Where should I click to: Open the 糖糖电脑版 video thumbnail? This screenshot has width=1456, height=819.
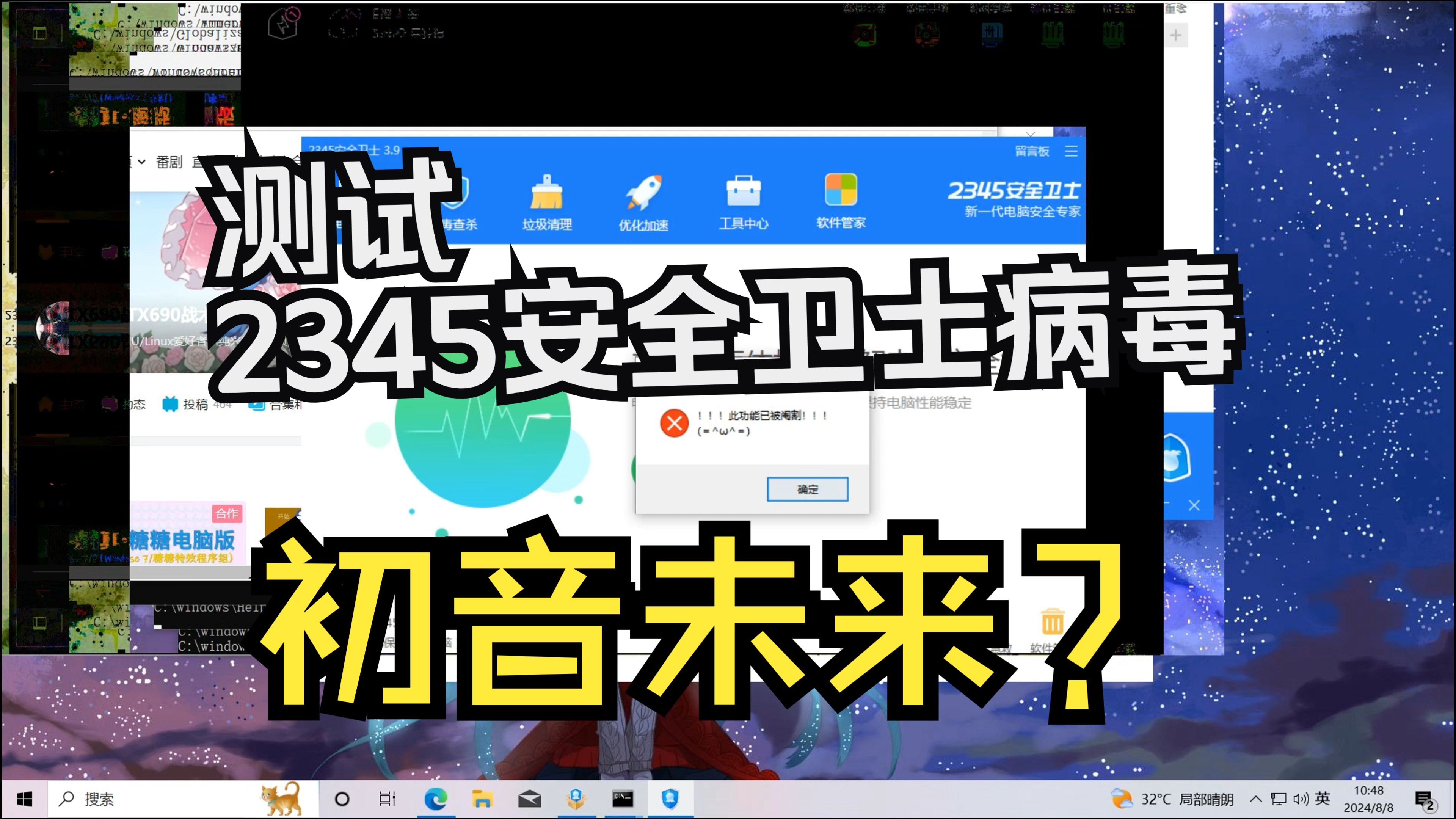coord(188,533)
